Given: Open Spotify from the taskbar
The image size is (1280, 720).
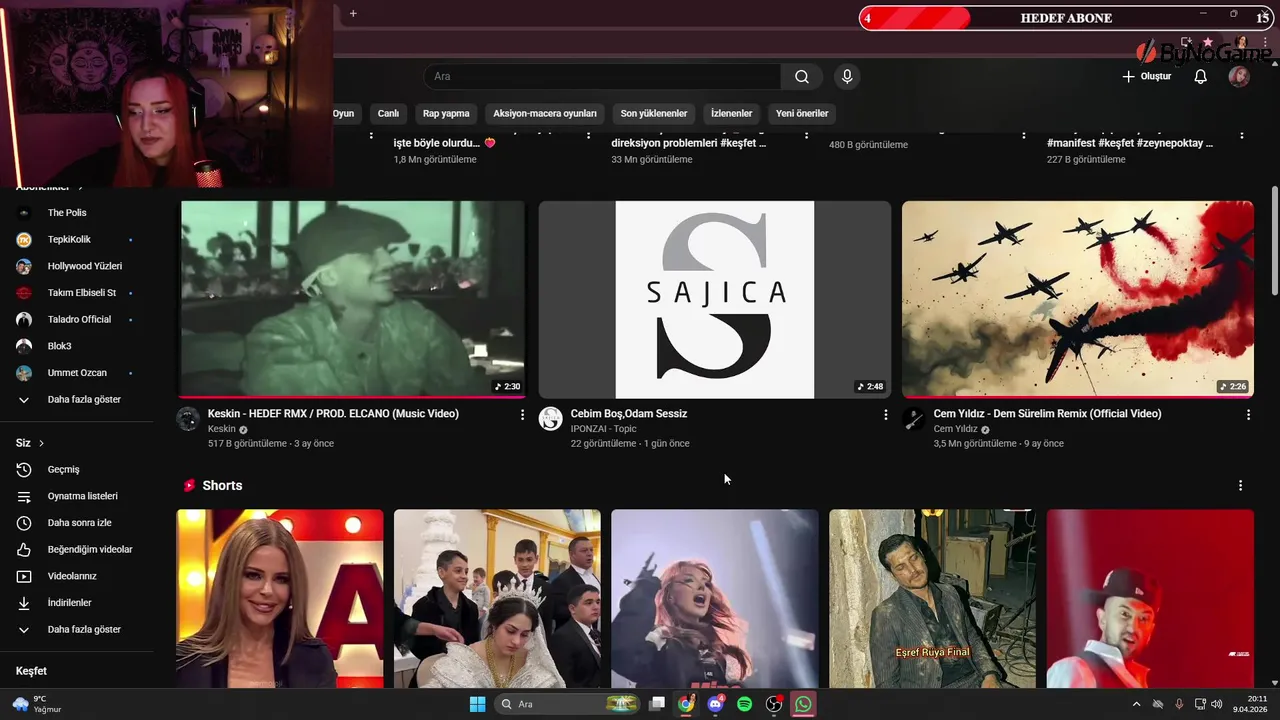Looking at the screenshot, I should click(744, 704).
